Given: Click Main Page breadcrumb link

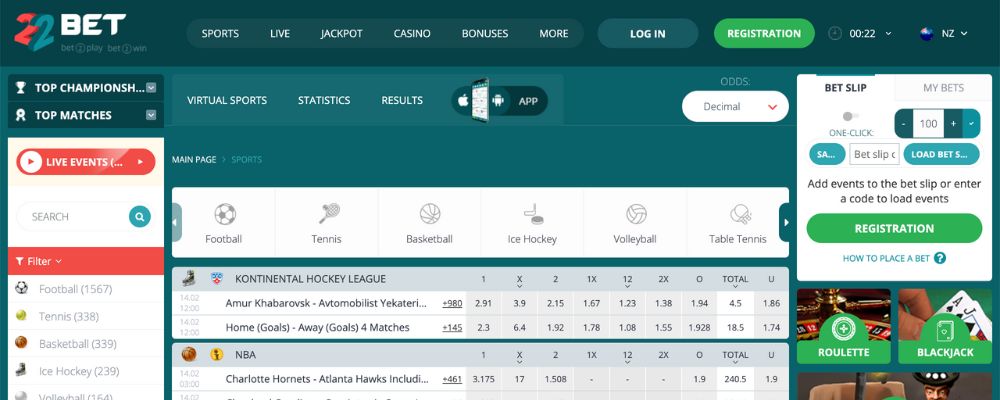Looking at the screenshot, I should click(x=194, y=159).
